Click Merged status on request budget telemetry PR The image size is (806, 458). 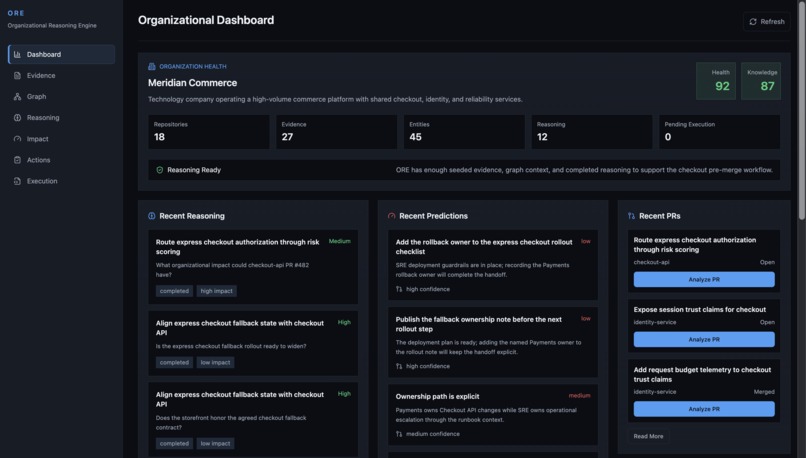coord(764,392)
